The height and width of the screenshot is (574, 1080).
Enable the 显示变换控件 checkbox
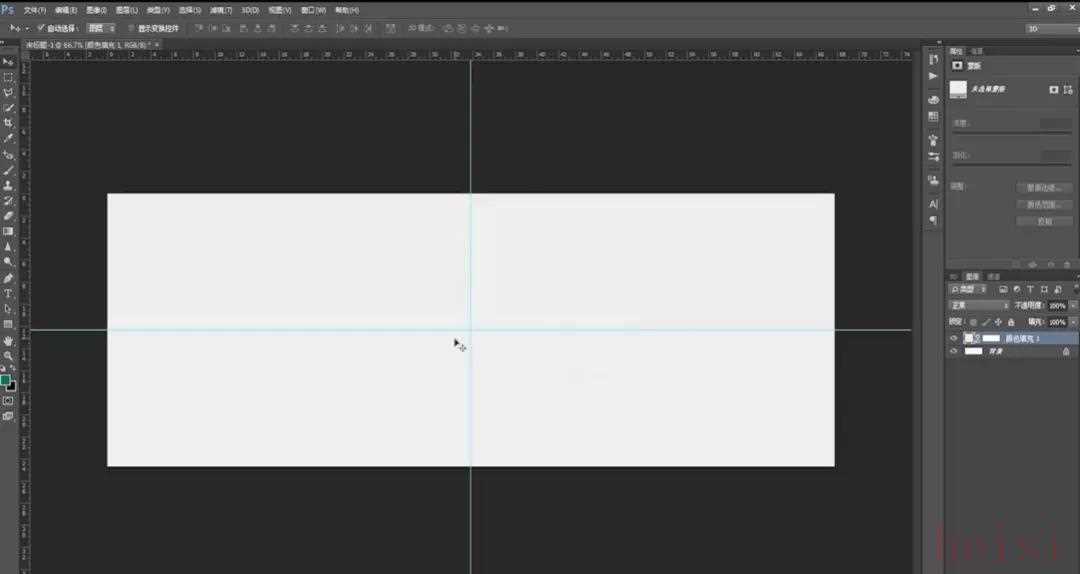pyautogui.click(x=131, y=28)
